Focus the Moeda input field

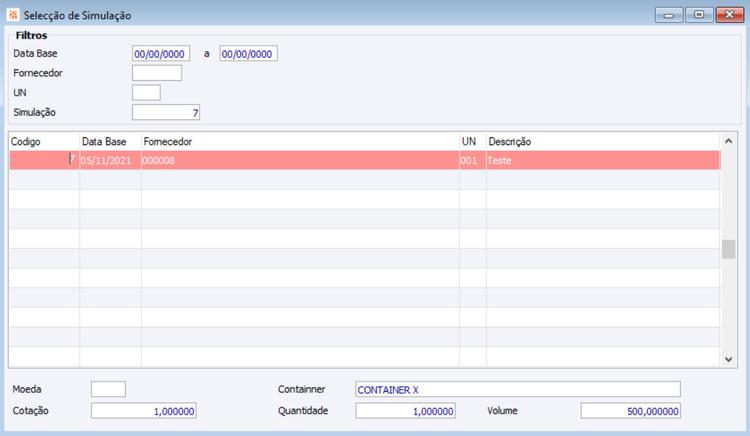(108, 389)
